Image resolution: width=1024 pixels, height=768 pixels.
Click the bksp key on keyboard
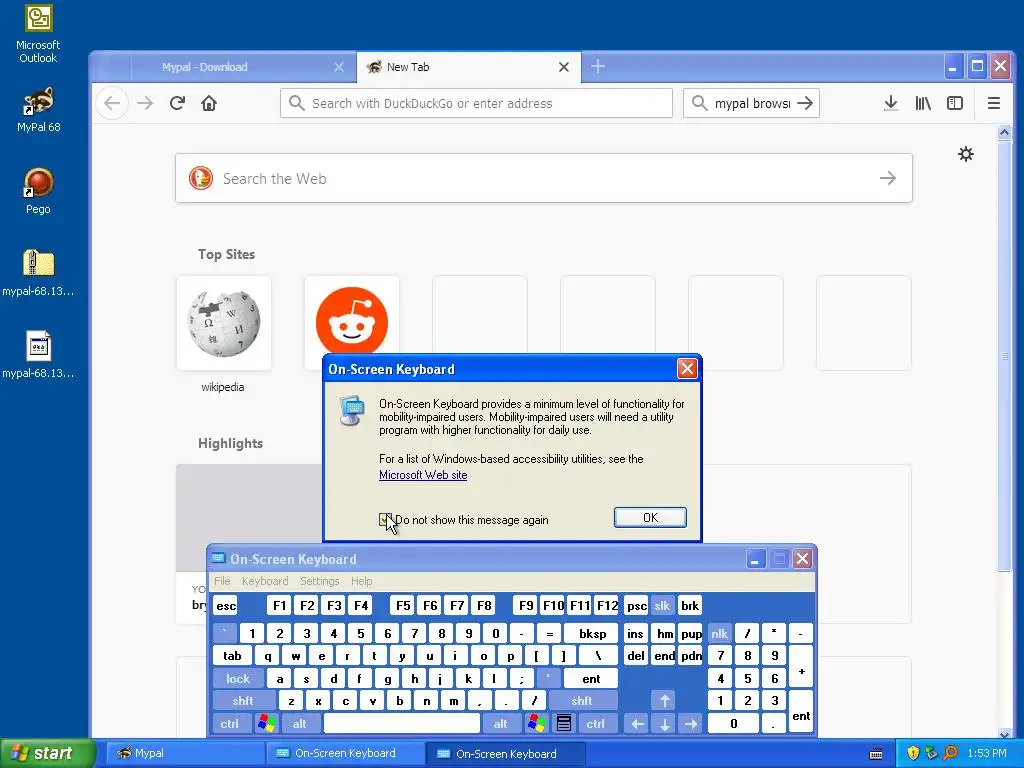[592, 633]
